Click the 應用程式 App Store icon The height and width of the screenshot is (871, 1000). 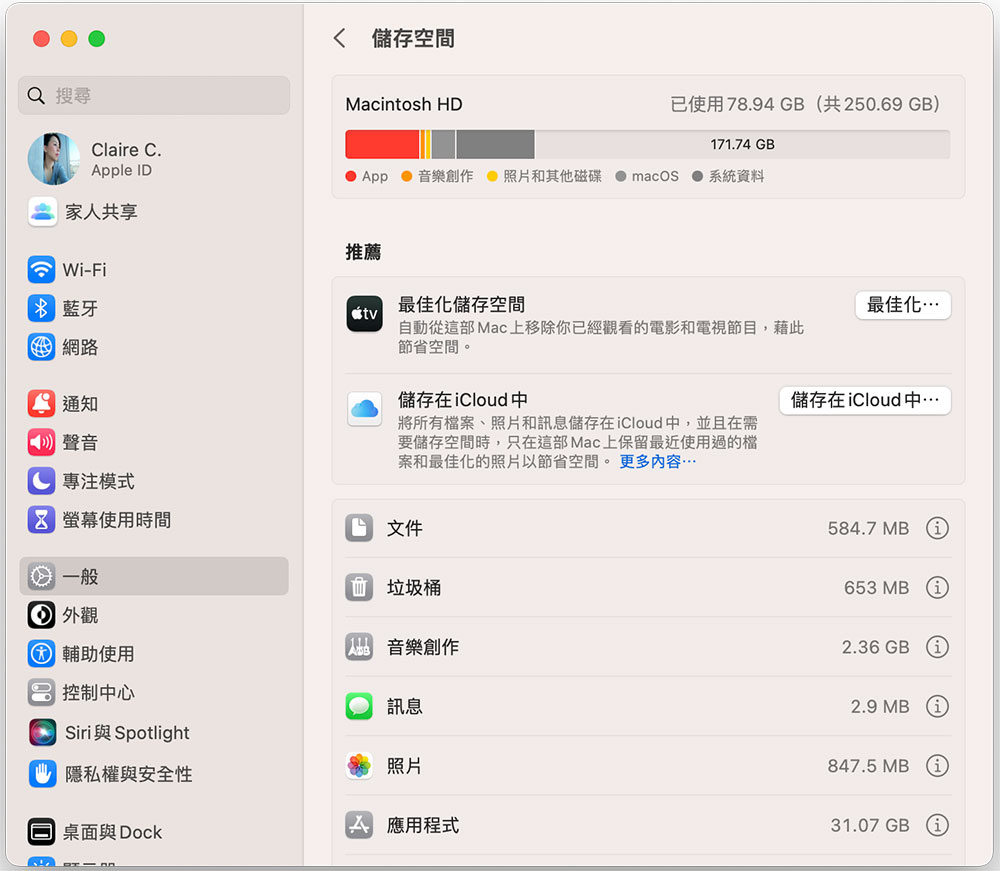pos(359,824)
